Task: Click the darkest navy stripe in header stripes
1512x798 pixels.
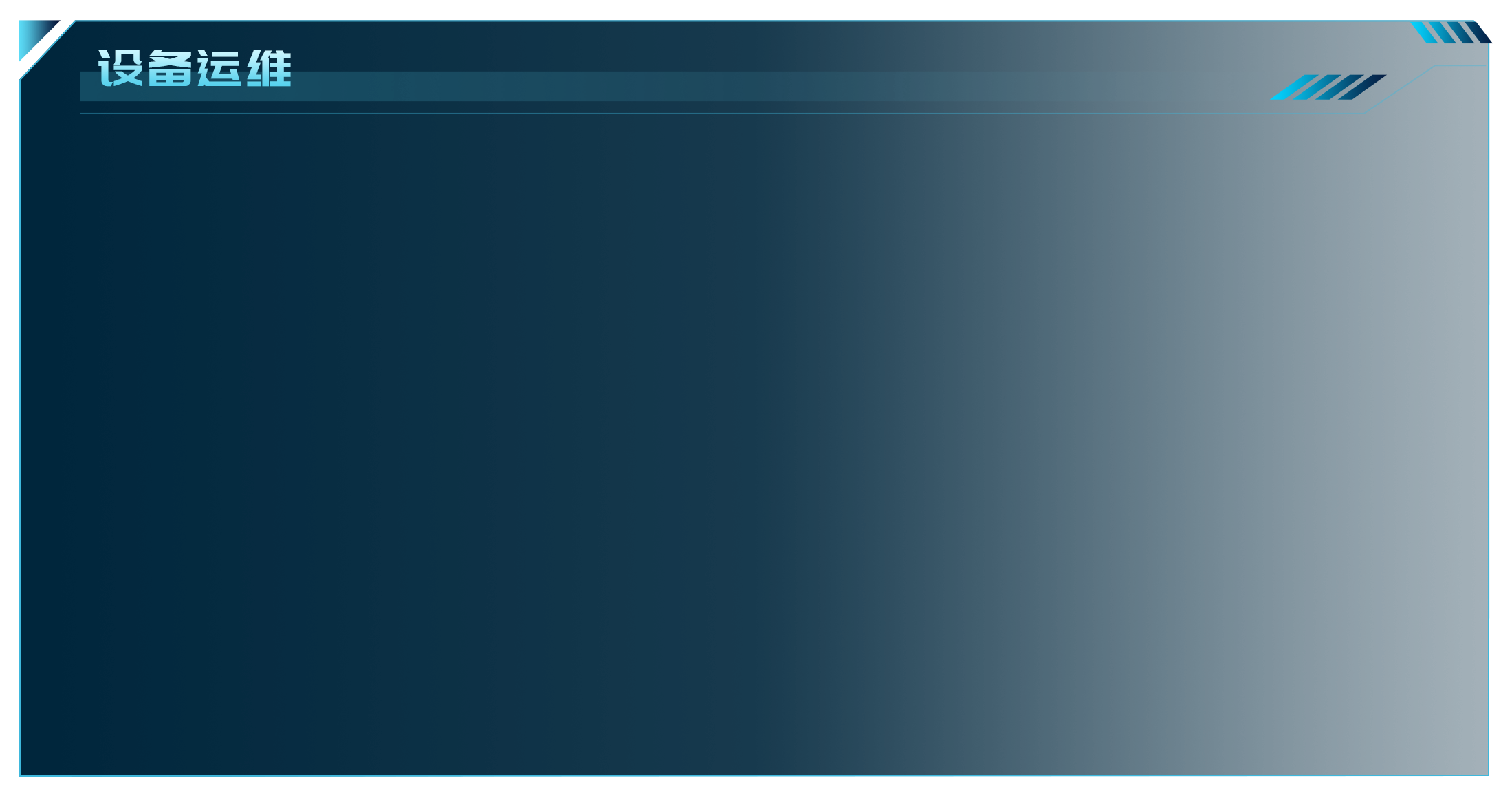Action: (1362, 87)
